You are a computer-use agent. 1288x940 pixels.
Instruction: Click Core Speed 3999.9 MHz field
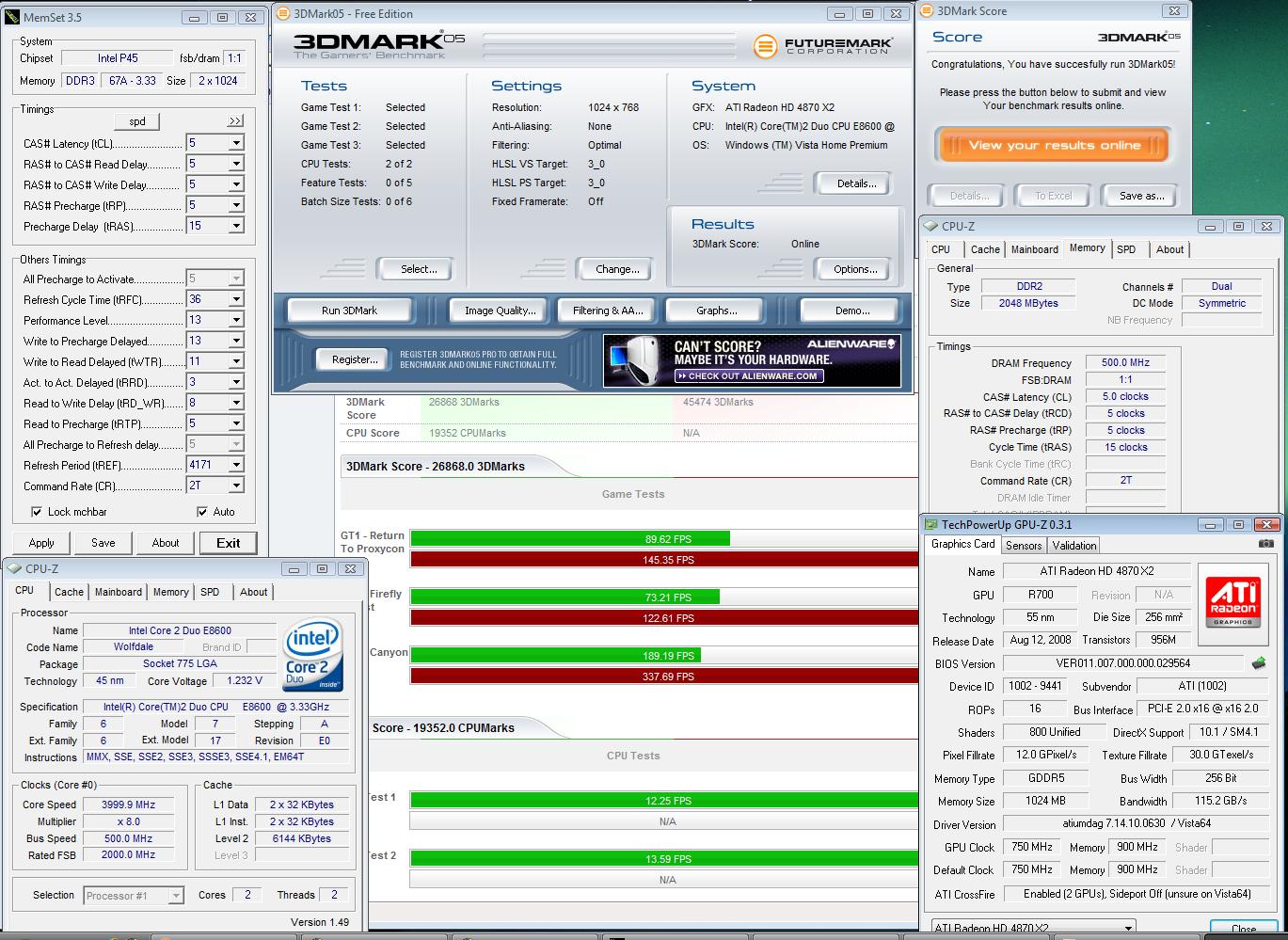point(128,805)
